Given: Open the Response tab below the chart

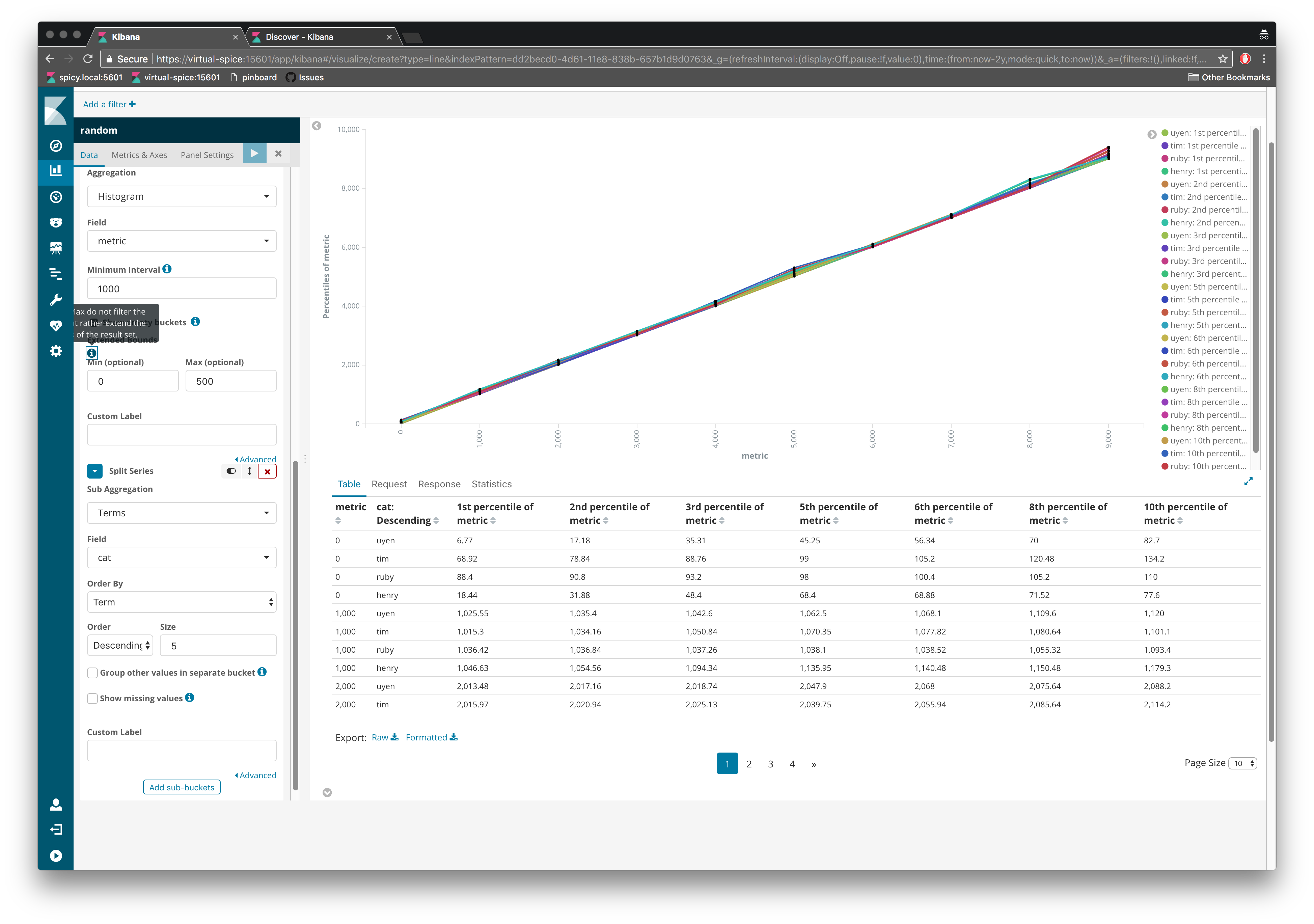Looking at the screenshot, I should pyautogui.click(x=439, y=484).
